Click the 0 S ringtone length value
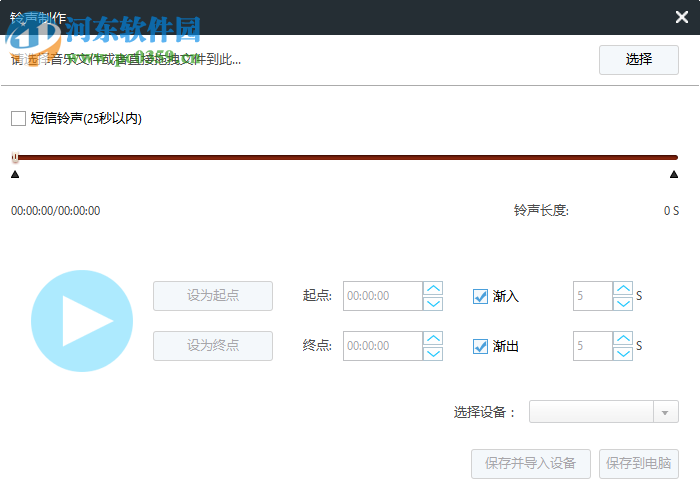This screenshot has height=500, width=700. point(671,211)
